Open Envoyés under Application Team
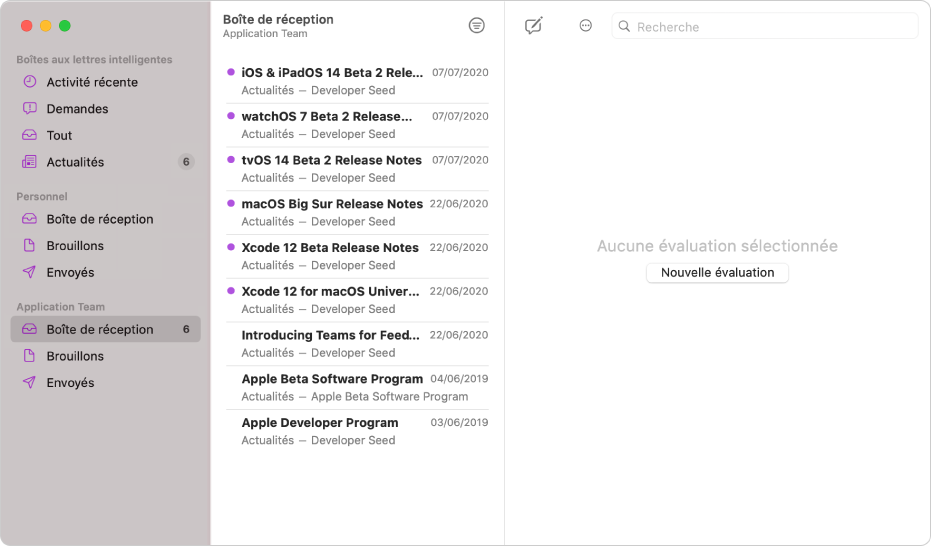The image size is (931, 548). [x=106, y=383]
